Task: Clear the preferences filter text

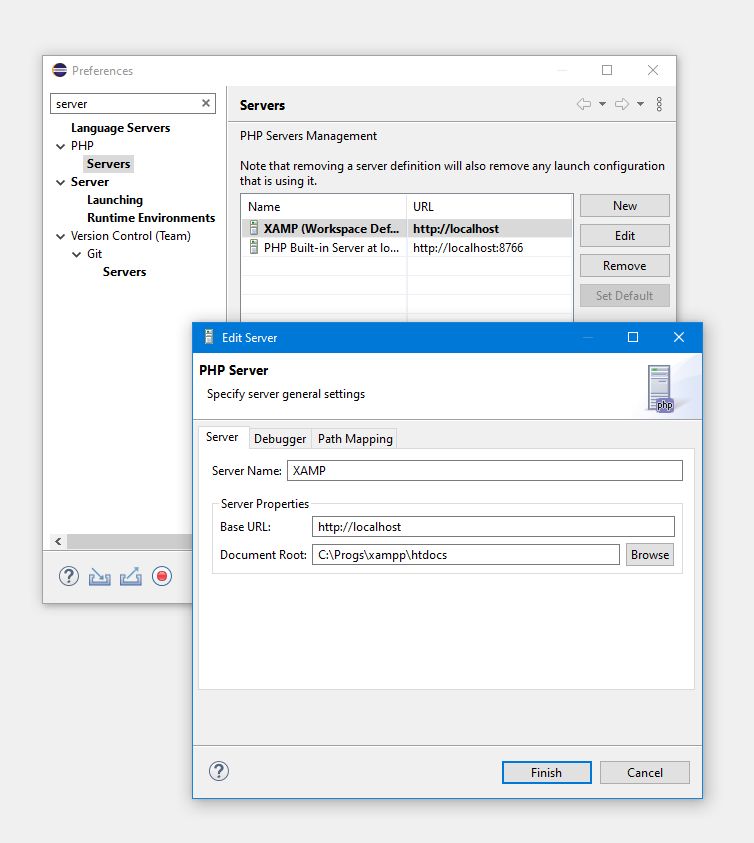Action: (x=205, y=103)
